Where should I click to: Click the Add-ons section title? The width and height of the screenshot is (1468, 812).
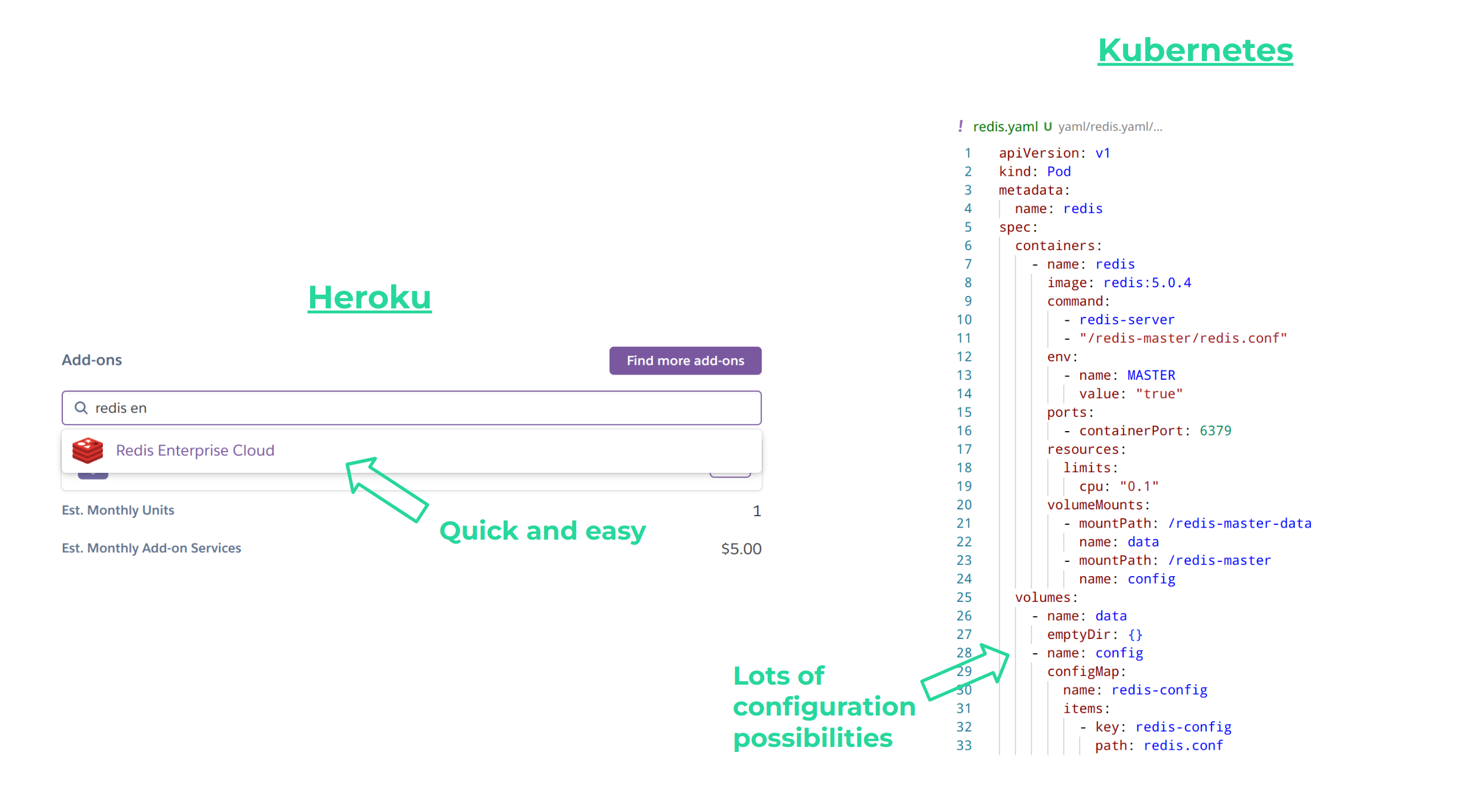coord(92,360)
